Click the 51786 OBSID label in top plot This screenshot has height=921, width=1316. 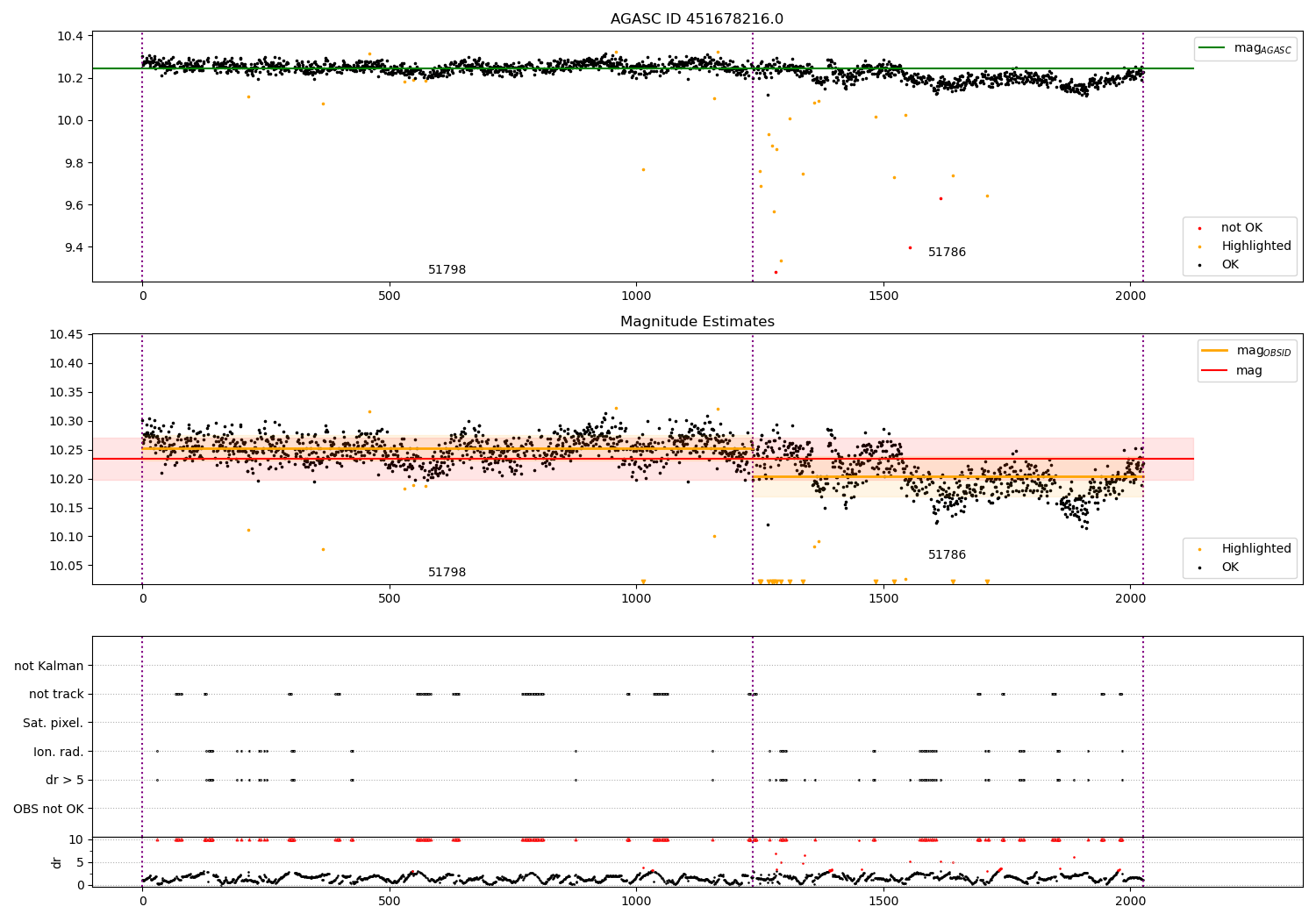click(x=947, y=253)
